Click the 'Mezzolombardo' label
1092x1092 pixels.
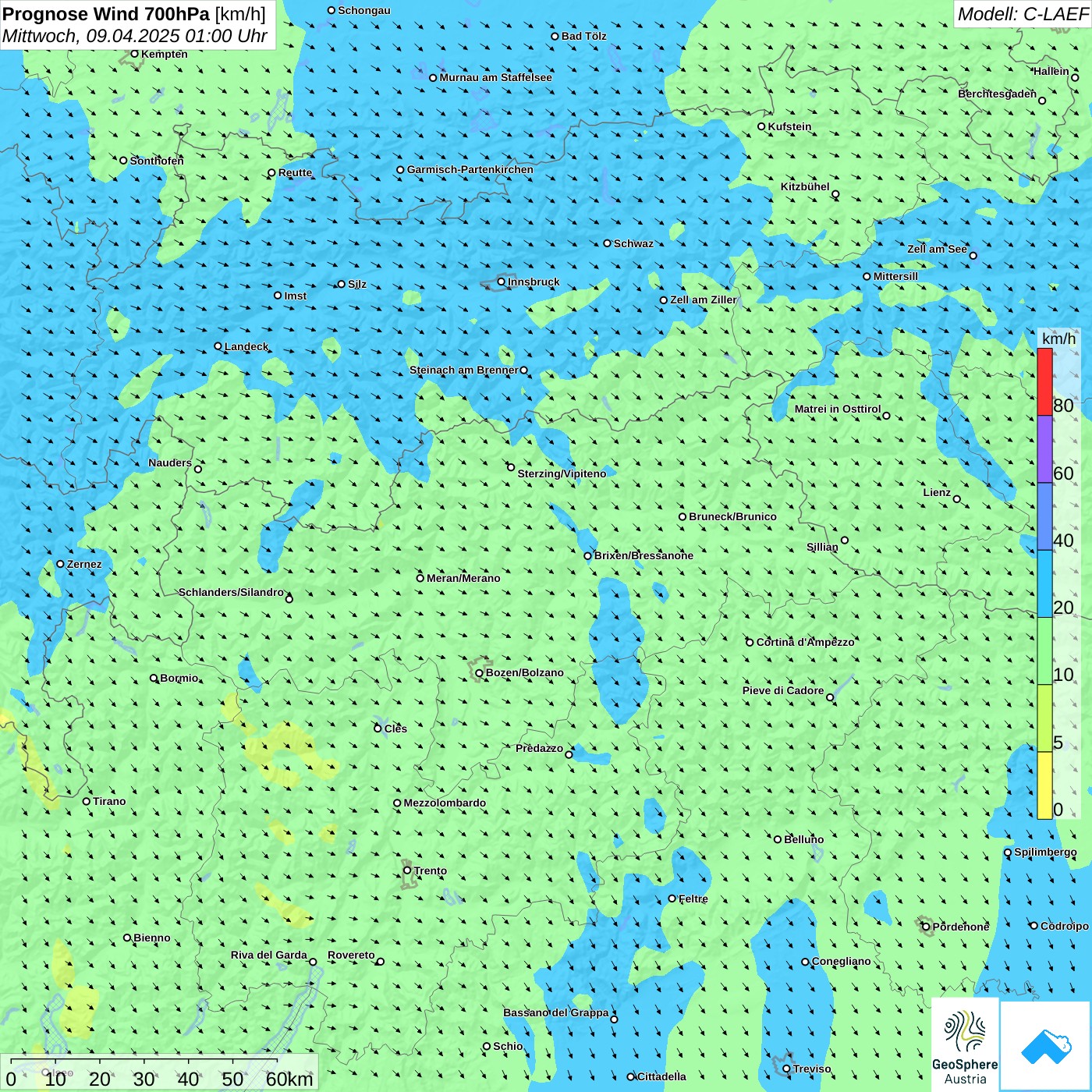445,803
